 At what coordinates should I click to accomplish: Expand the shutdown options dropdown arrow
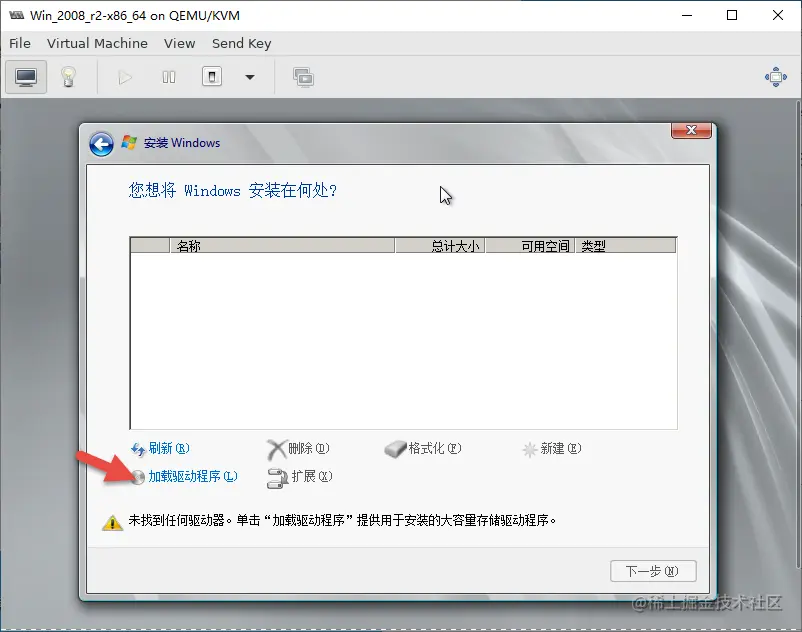[250, 78]
